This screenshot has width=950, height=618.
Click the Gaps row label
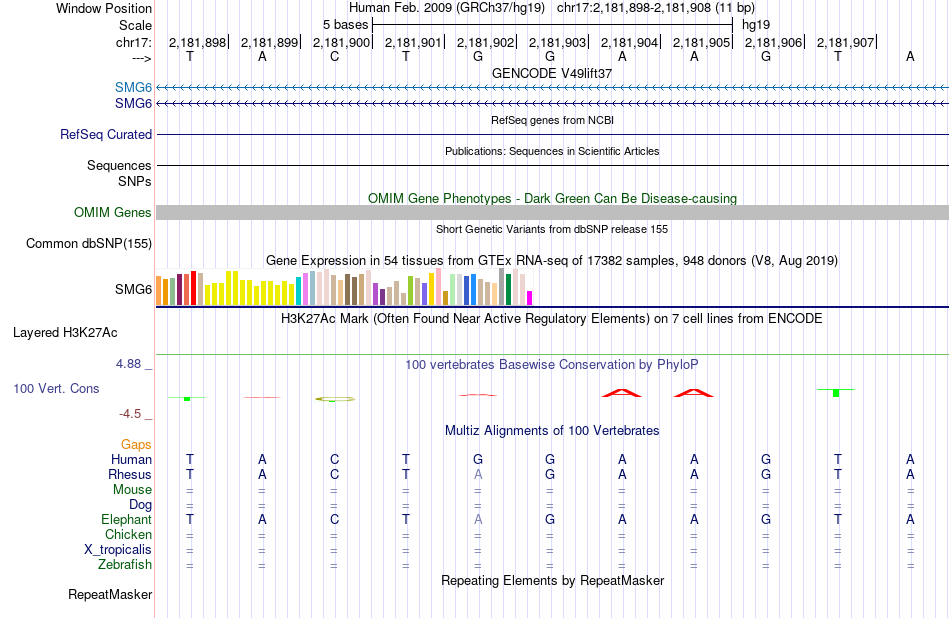(136, 445)
